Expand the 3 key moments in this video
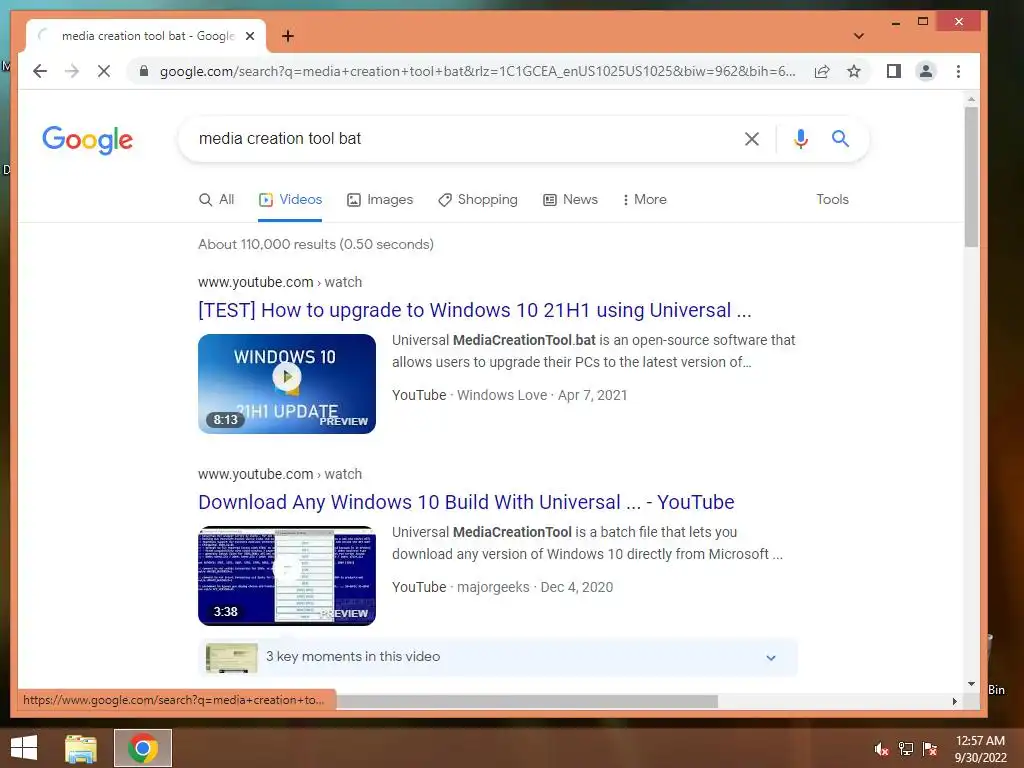Image resolution: width=1024 pixels, height=768 pixels. [x=498, y=657]
